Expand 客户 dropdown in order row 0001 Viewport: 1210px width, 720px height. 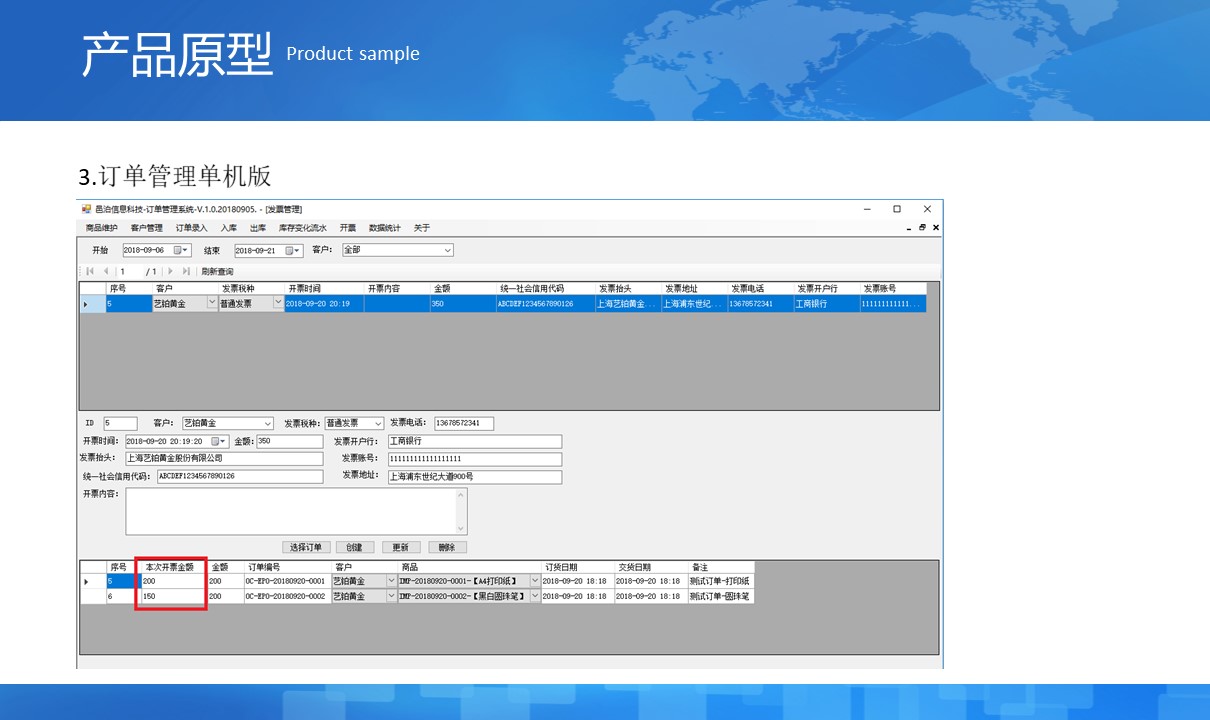[x=391, y=581]
